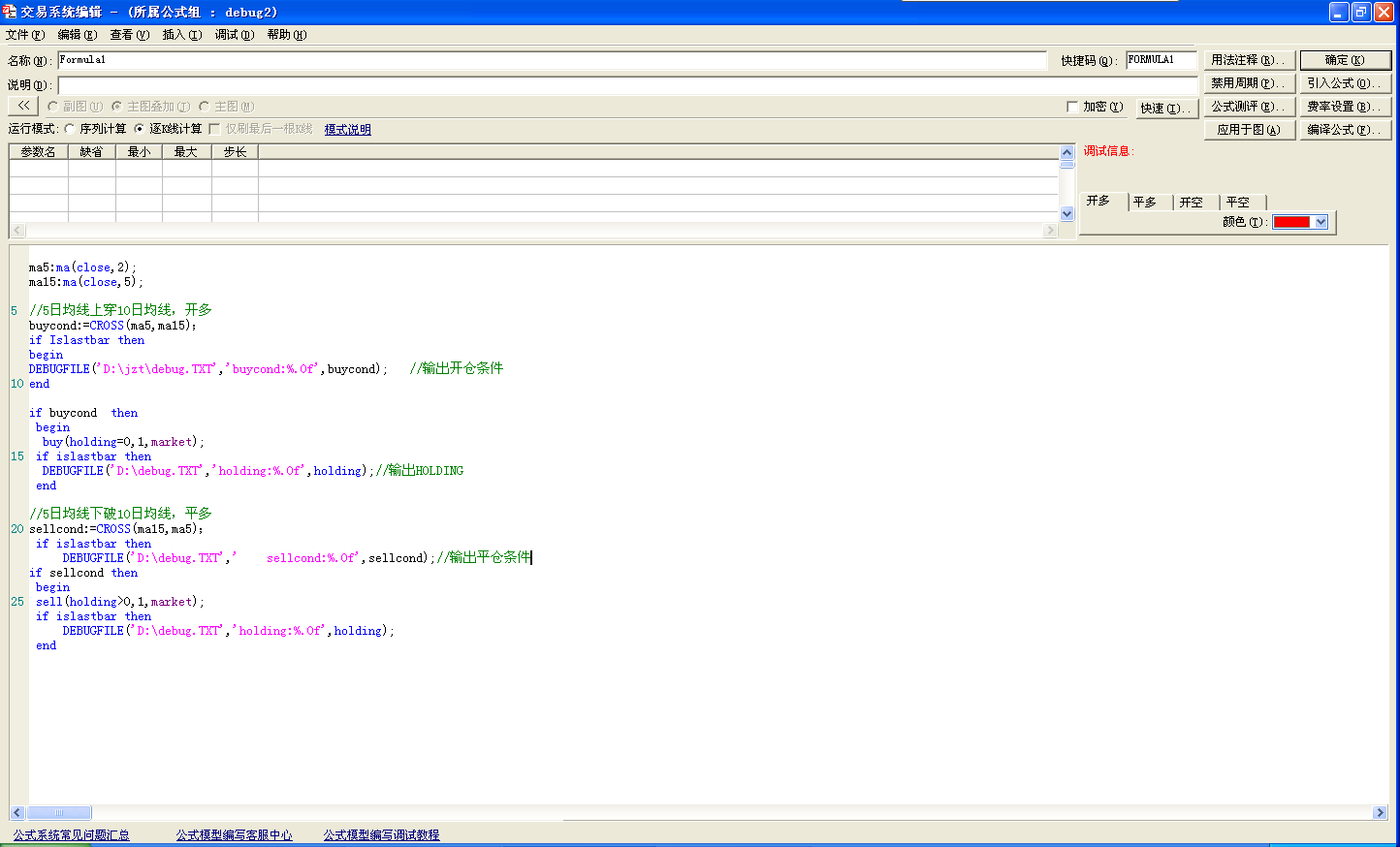The height and width of the screenshot is (847, 1400).
Task: Click code line 'buy(holding=0,1,market);'
Action: click(123, 442)
